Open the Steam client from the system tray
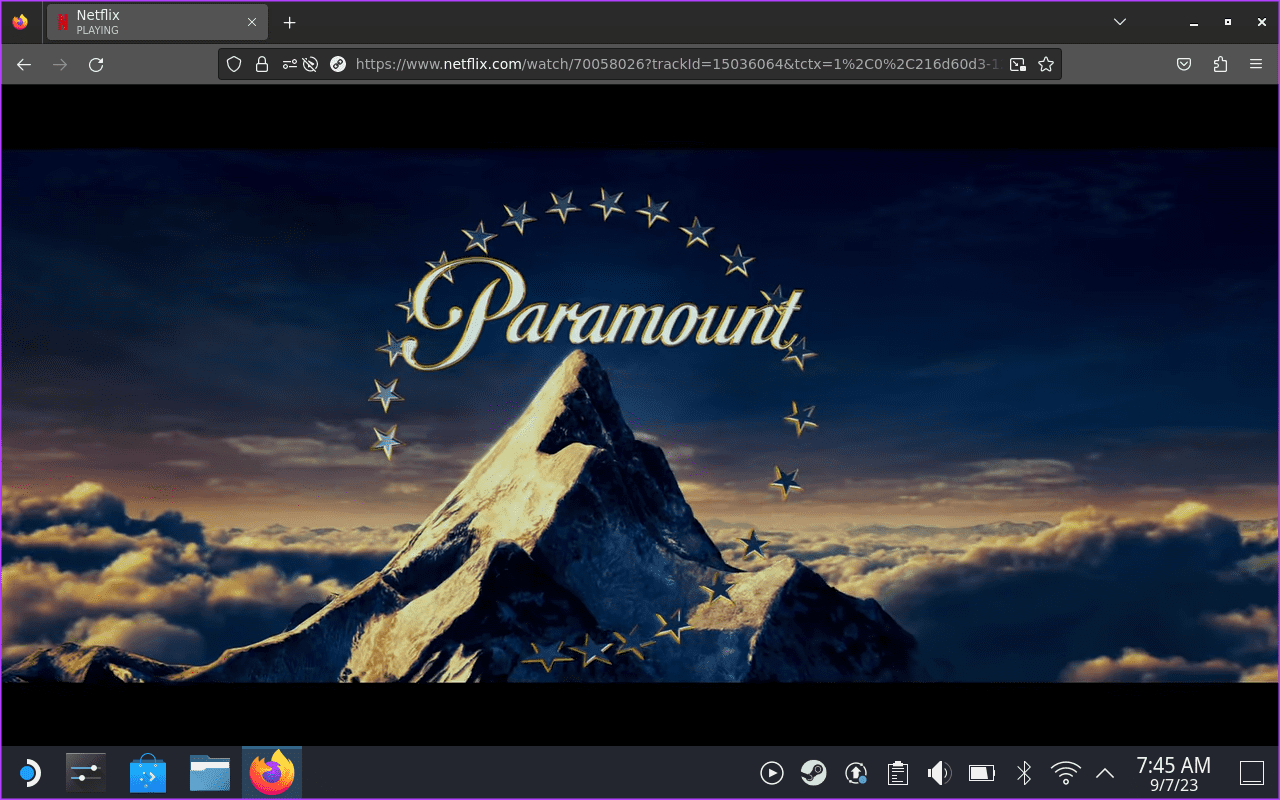 point(814,772)
